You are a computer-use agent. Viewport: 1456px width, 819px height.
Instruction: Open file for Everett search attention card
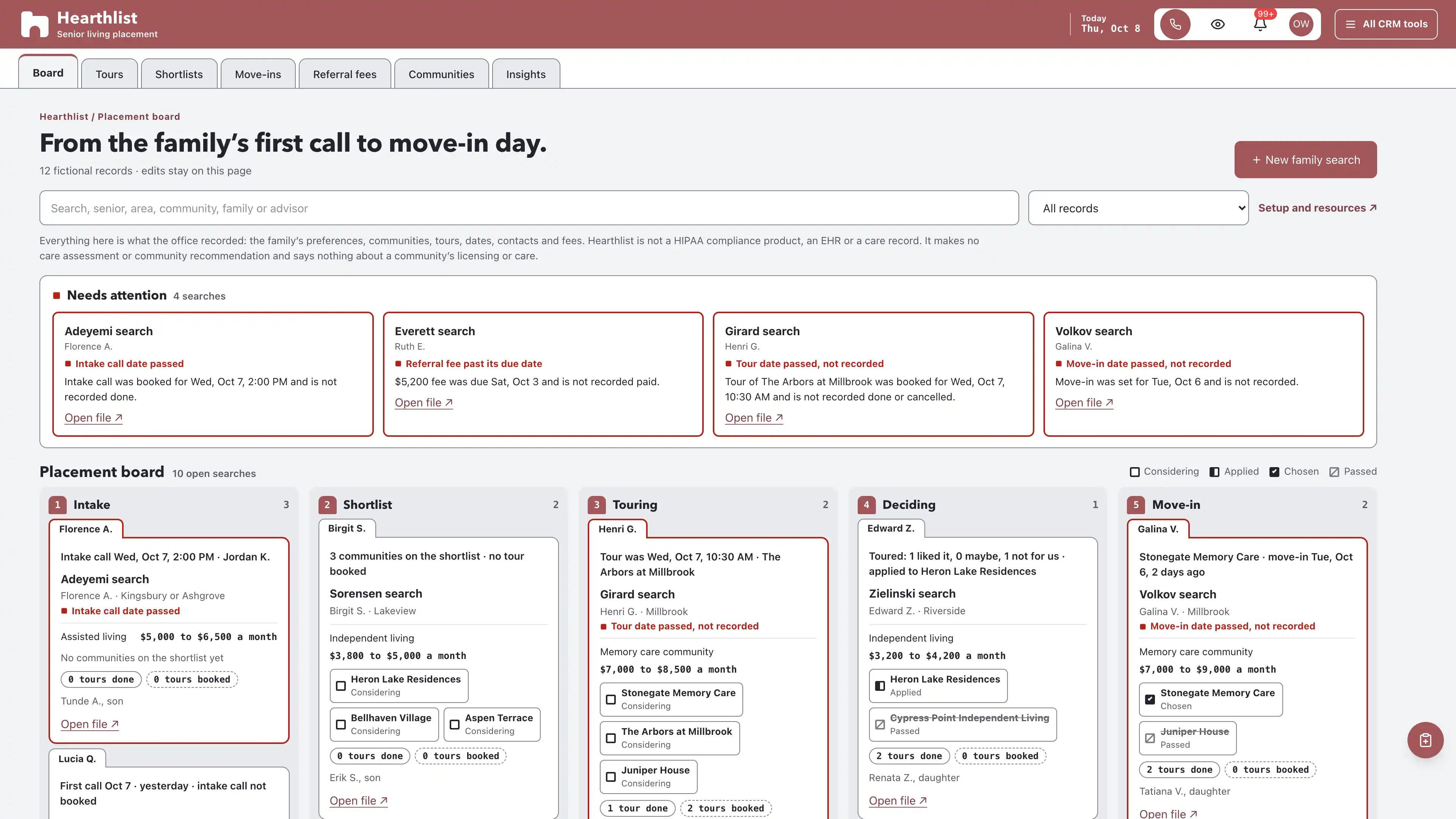point(424,402)
